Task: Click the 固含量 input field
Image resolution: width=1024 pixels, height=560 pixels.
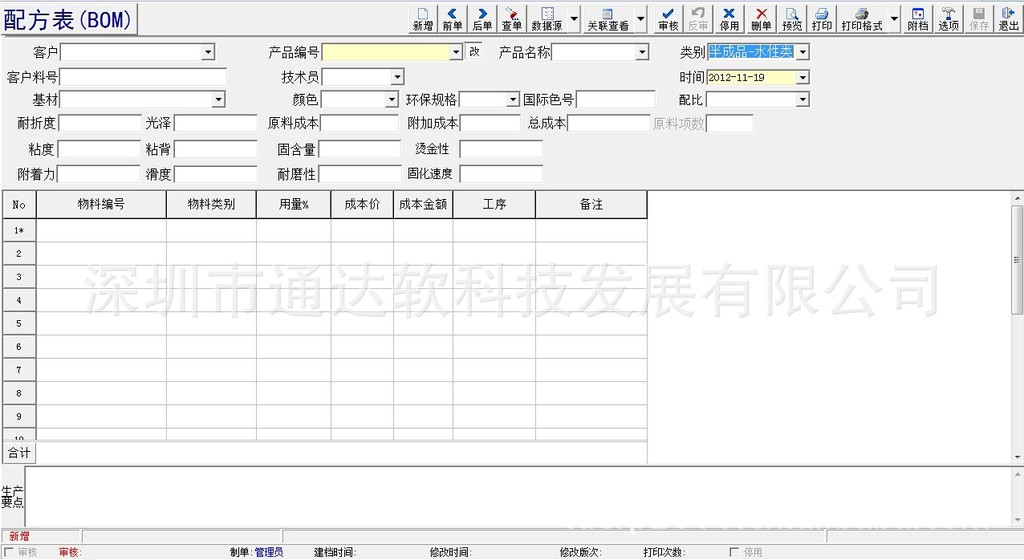Action: click(360, 149)
